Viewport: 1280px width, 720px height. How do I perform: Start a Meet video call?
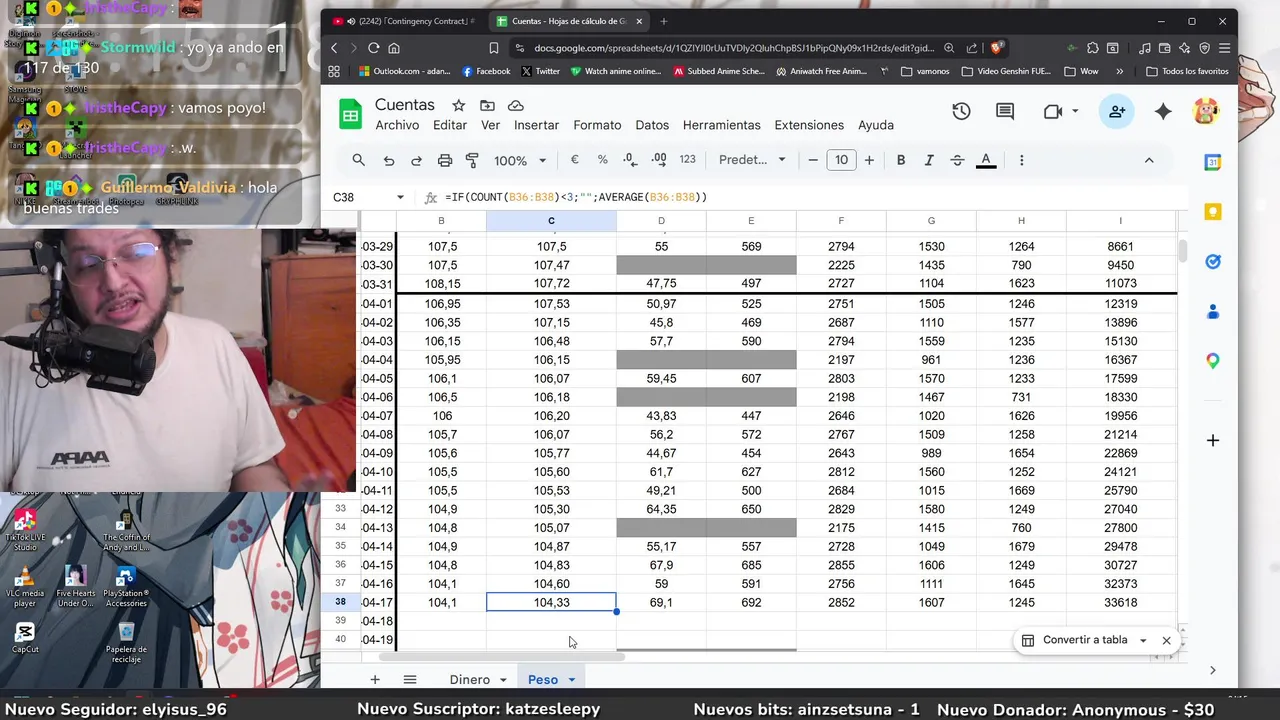(x=1052, y=112)
